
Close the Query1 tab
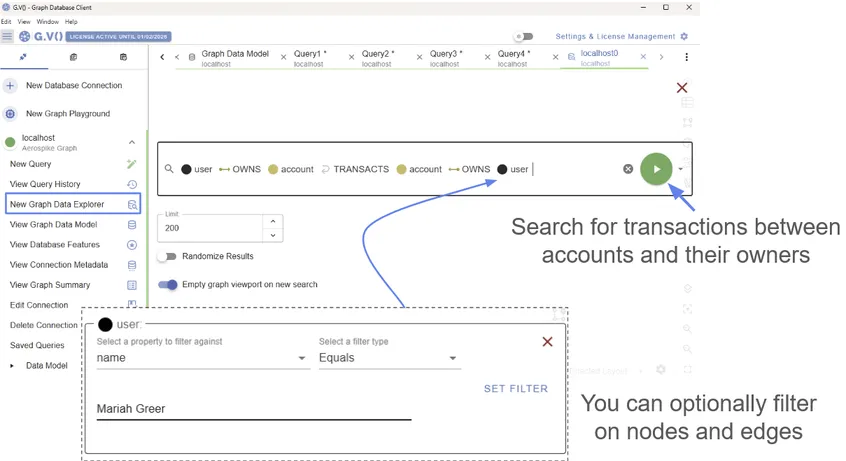351,57
